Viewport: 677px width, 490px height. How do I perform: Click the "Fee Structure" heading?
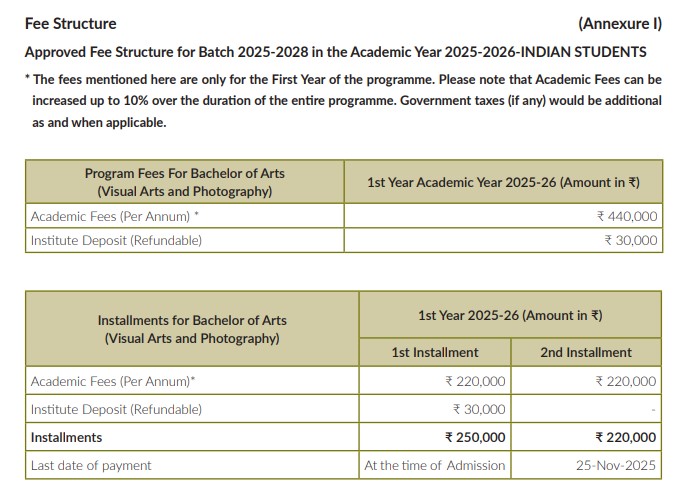tap(70, 23)
